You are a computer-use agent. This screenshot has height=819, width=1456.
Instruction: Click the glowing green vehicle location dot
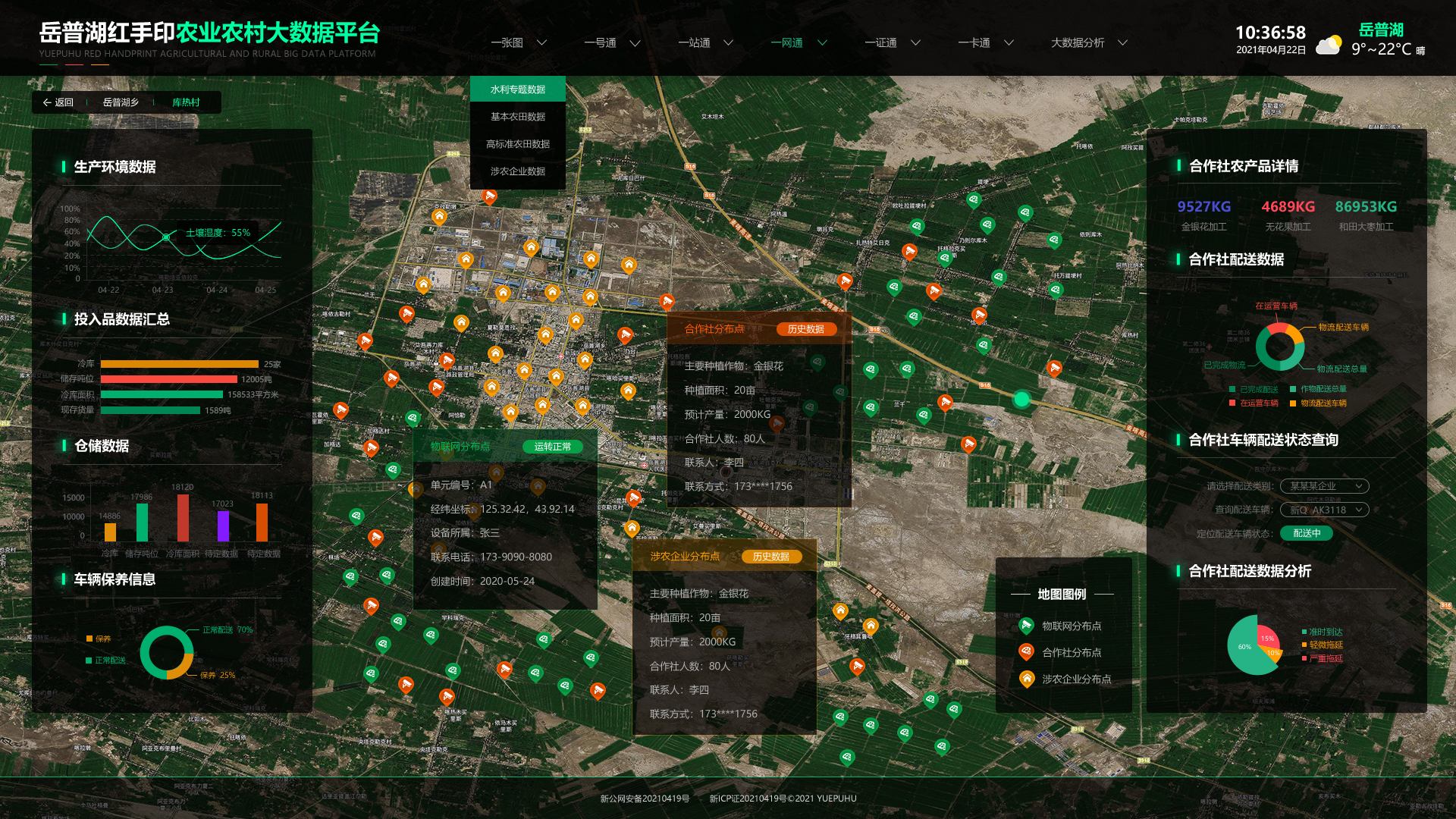1021,399
